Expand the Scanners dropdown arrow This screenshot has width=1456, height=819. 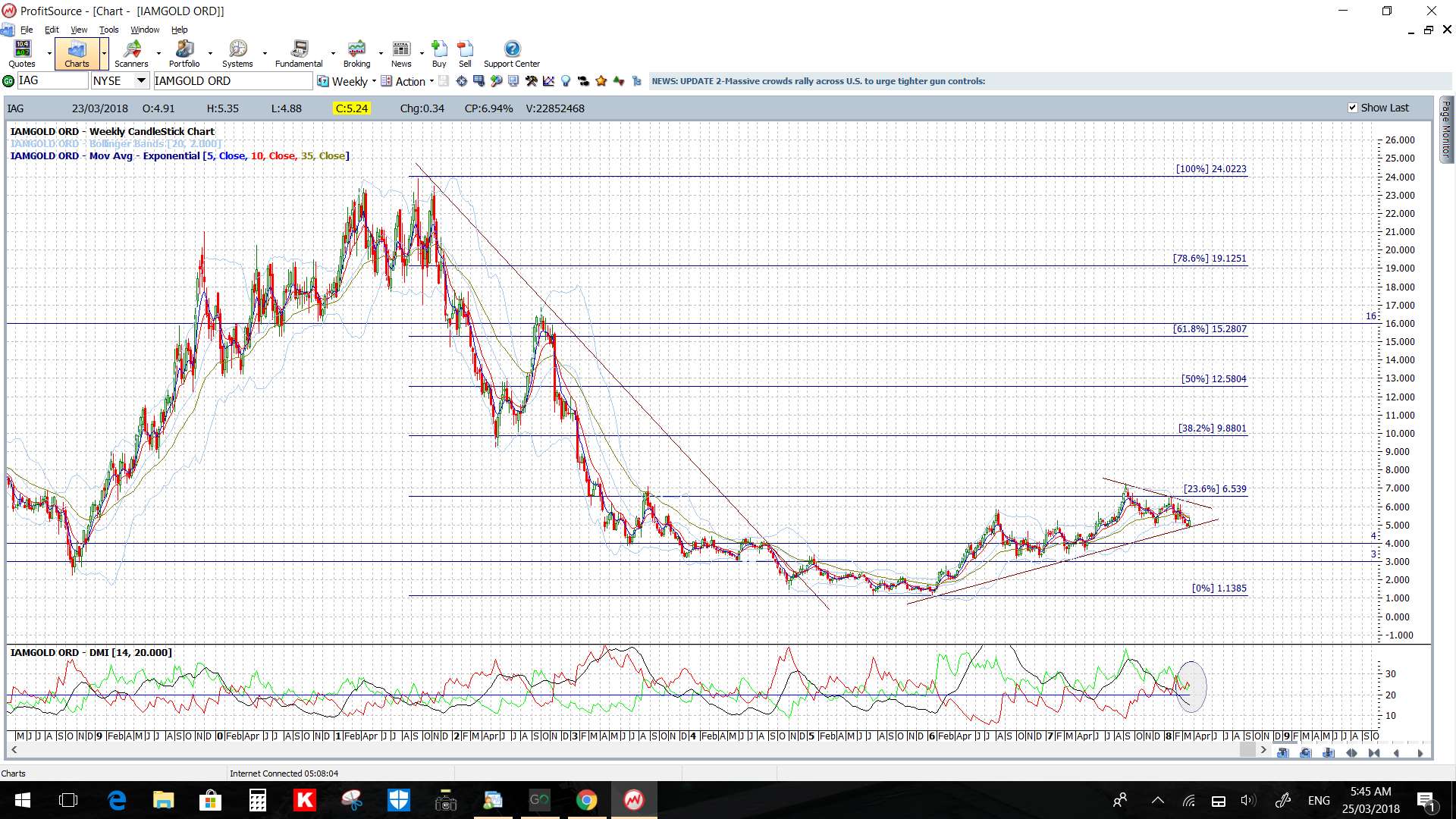(158, 54)
